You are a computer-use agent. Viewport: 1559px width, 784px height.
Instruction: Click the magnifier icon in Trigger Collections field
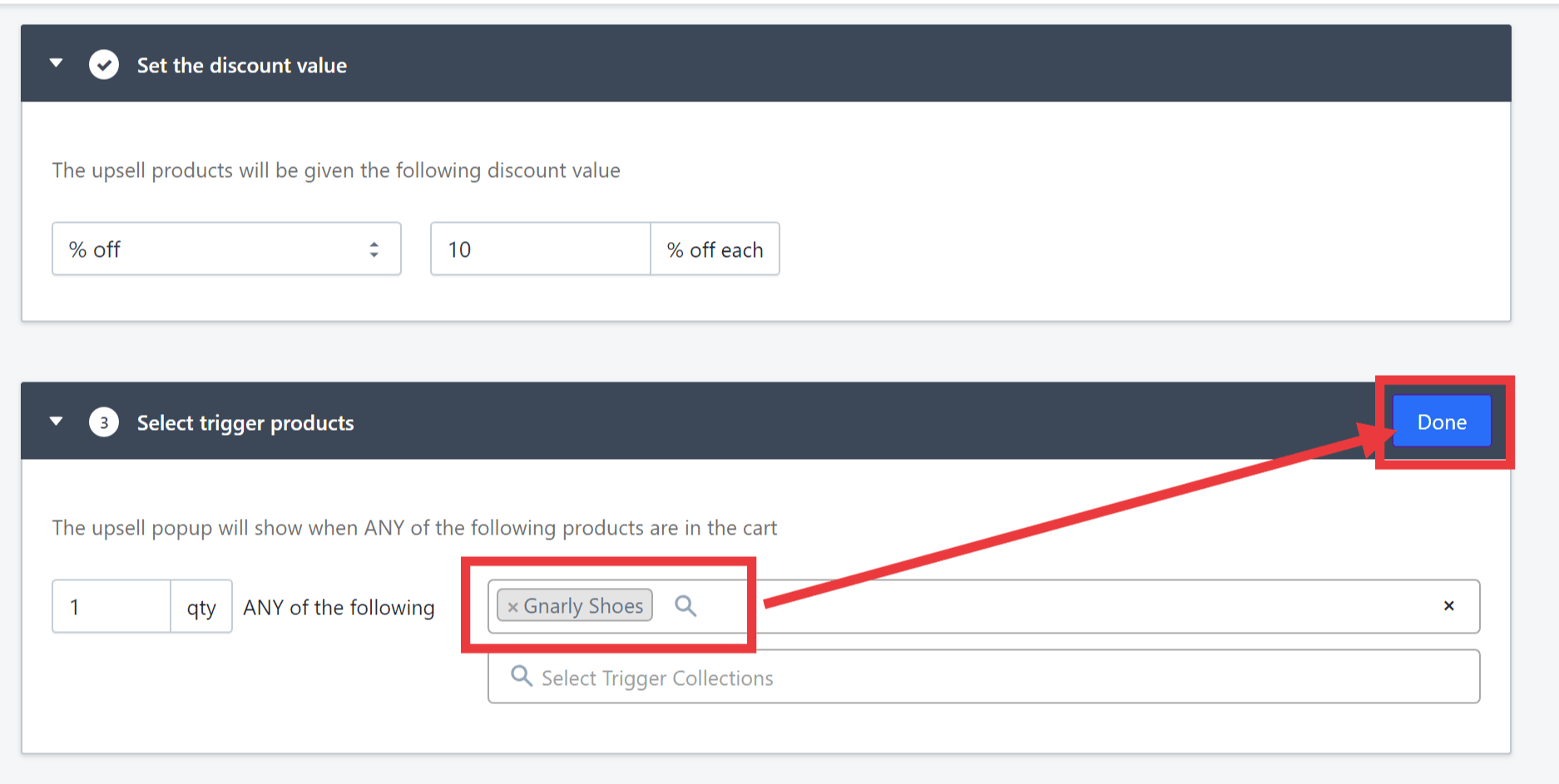click(x=522, y=676)
